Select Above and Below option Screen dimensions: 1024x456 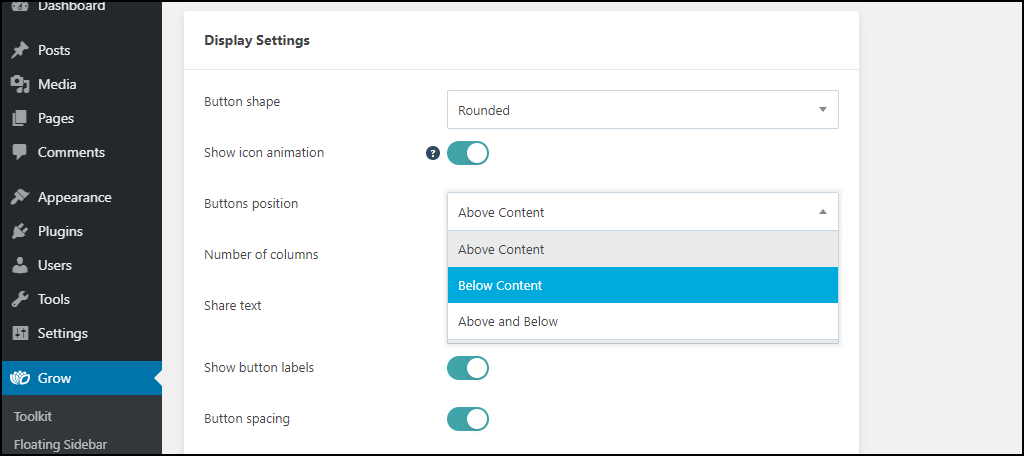click(643, 321)
